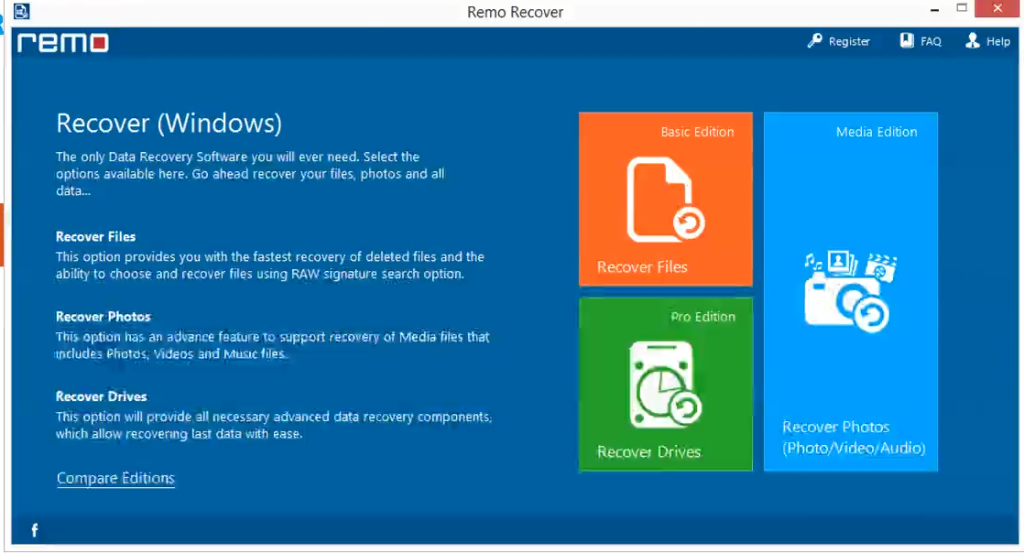Minimize the Remo Recover window

[934, 10]
